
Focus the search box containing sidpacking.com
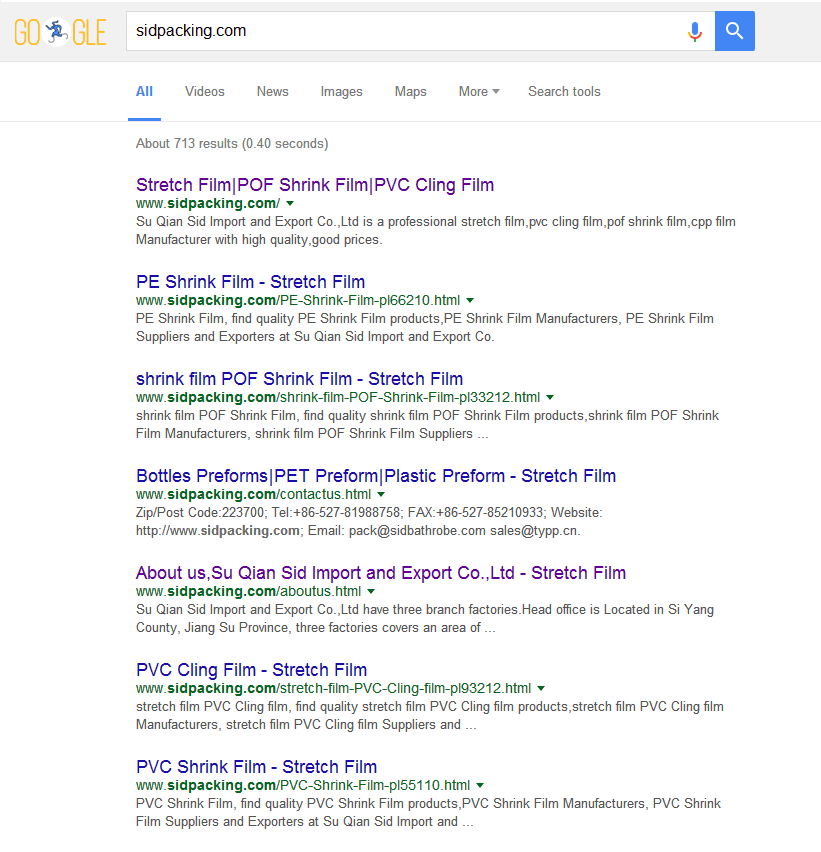point(421,31)
